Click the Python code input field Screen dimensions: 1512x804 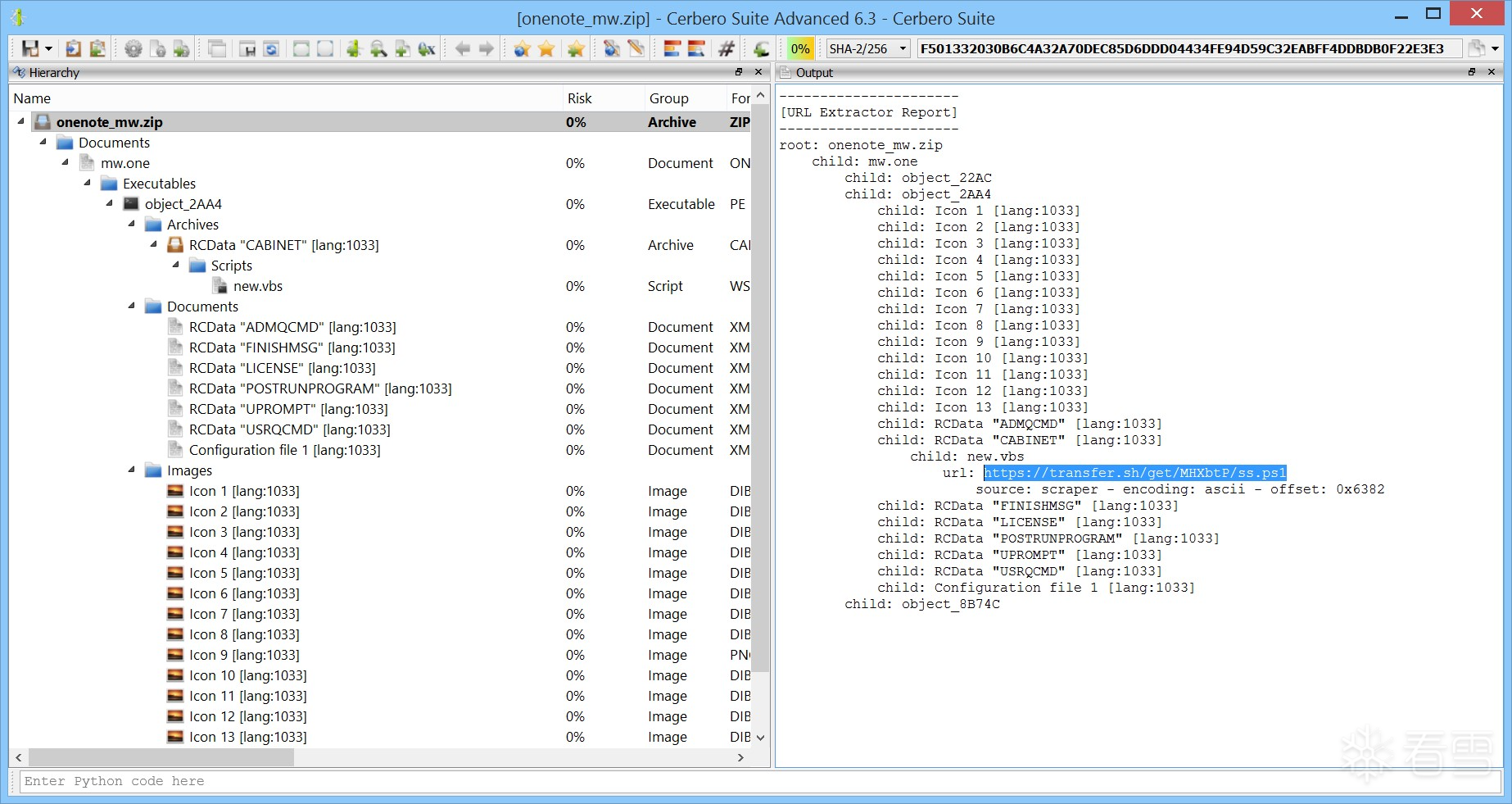(x=760, y=781)
